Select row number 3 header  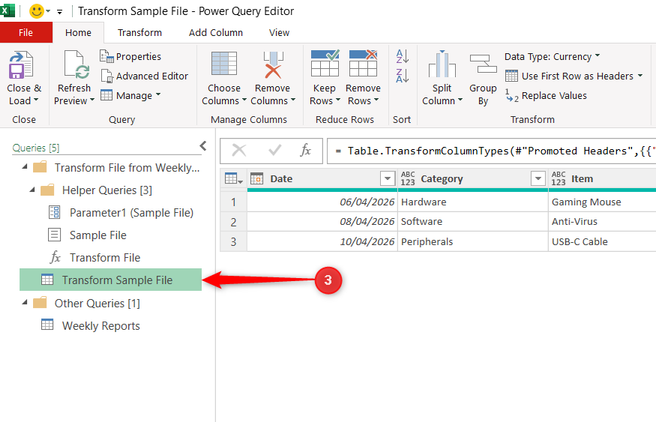click(233, 242)
